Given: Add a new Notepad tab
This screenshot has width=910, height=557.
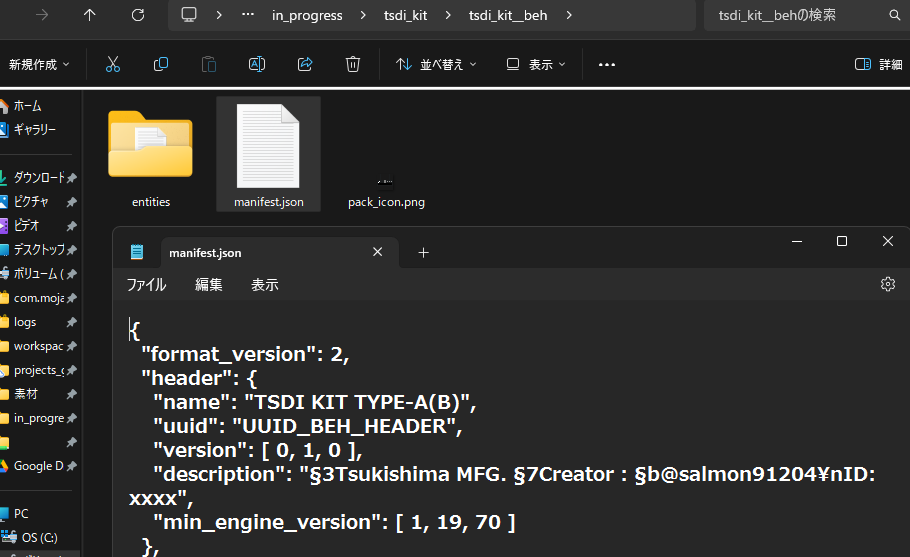Looking at the screenshot, I should pyautogui.click(x=423, y=252).
